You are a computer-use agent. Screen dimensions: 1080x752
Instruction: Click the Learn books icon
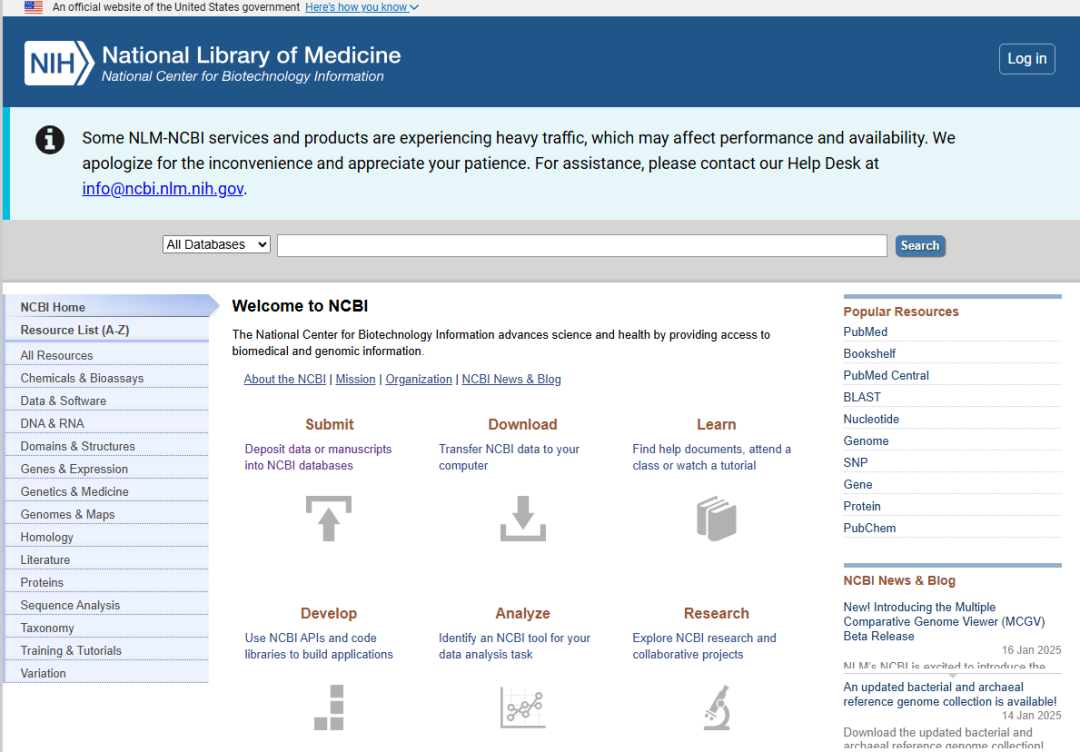(x=716, y=518)
